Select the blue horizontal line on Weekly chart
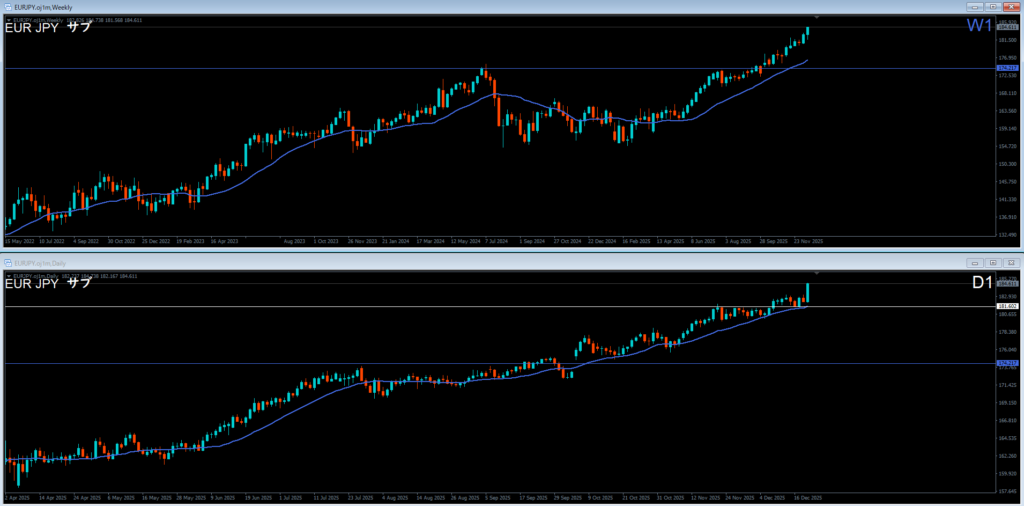The height and width of the screenshot is (506, 1024). [400, 68]
